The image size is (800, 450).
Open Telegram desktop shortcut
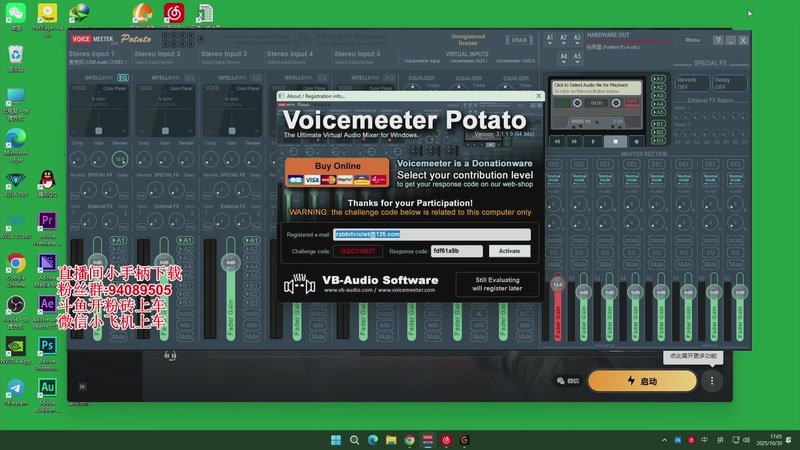coord(16,392)
